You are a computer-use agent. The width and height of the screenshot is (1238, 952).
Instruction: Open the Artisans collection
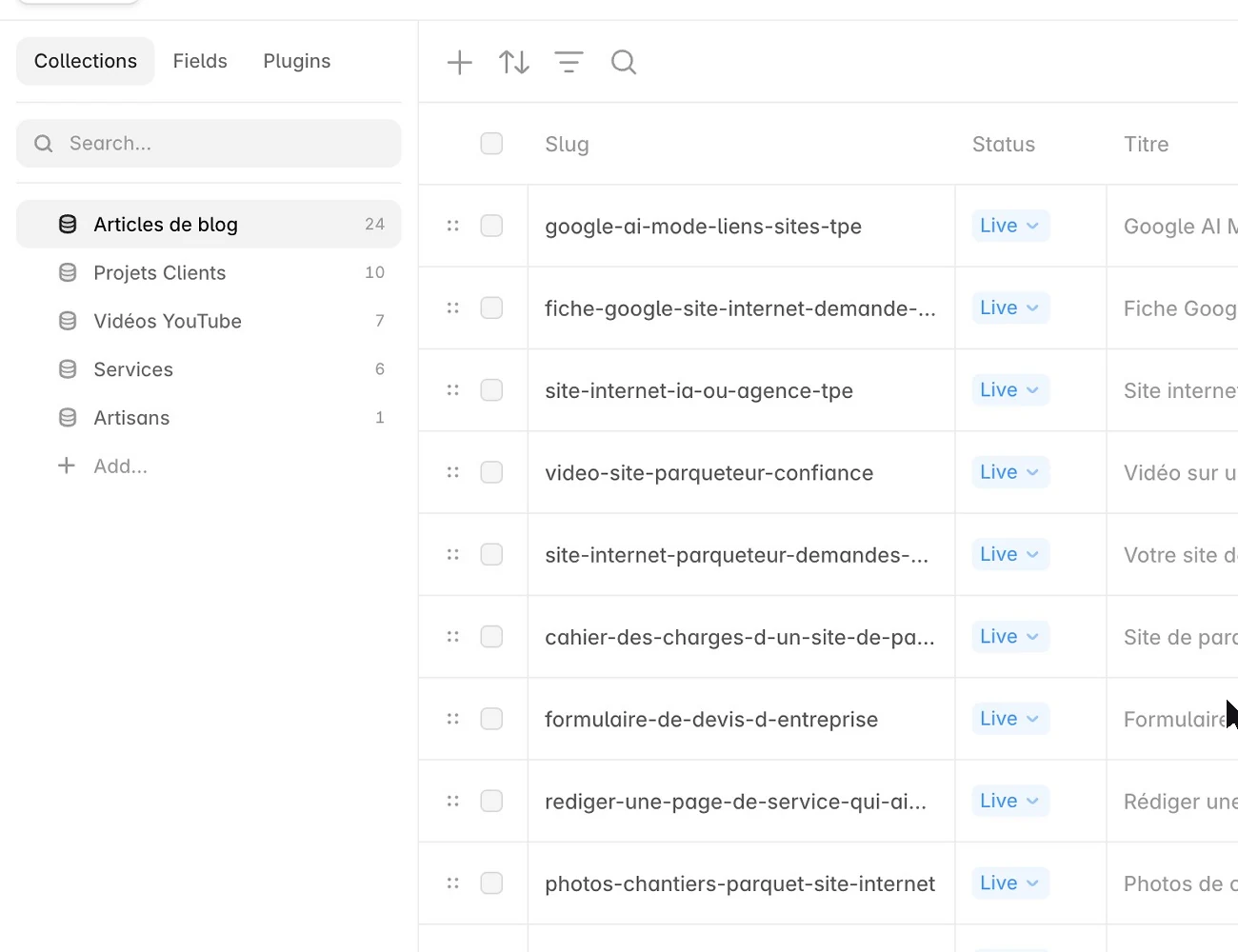point(209,418)
